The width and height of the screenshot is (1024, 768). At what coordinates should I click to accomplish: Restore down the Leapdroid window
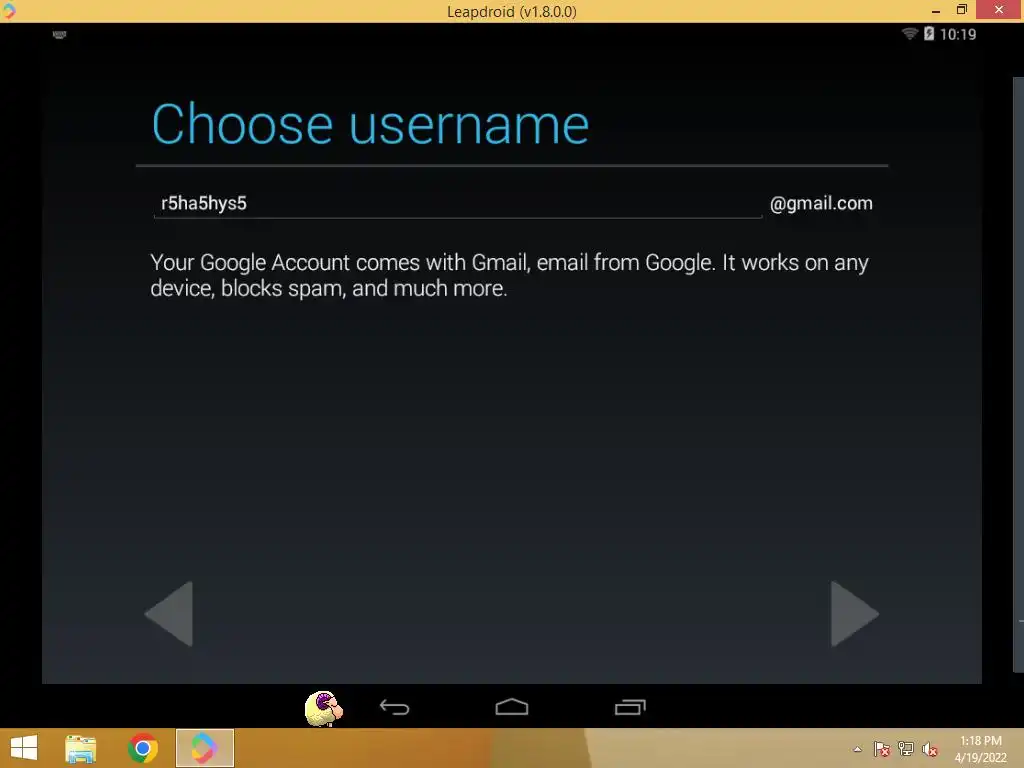point(961,10)
